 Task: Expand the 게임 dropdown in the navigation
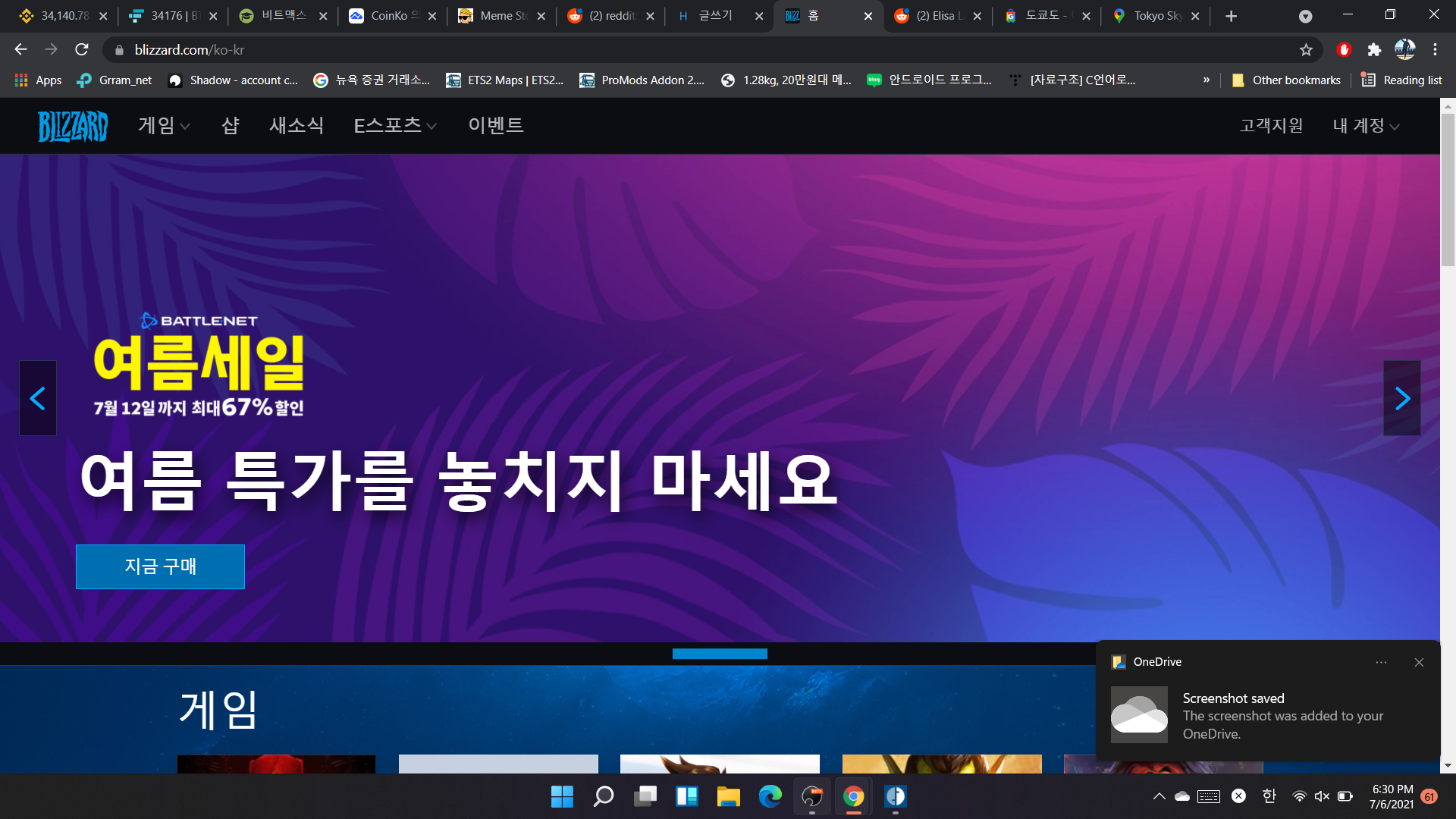164,126
